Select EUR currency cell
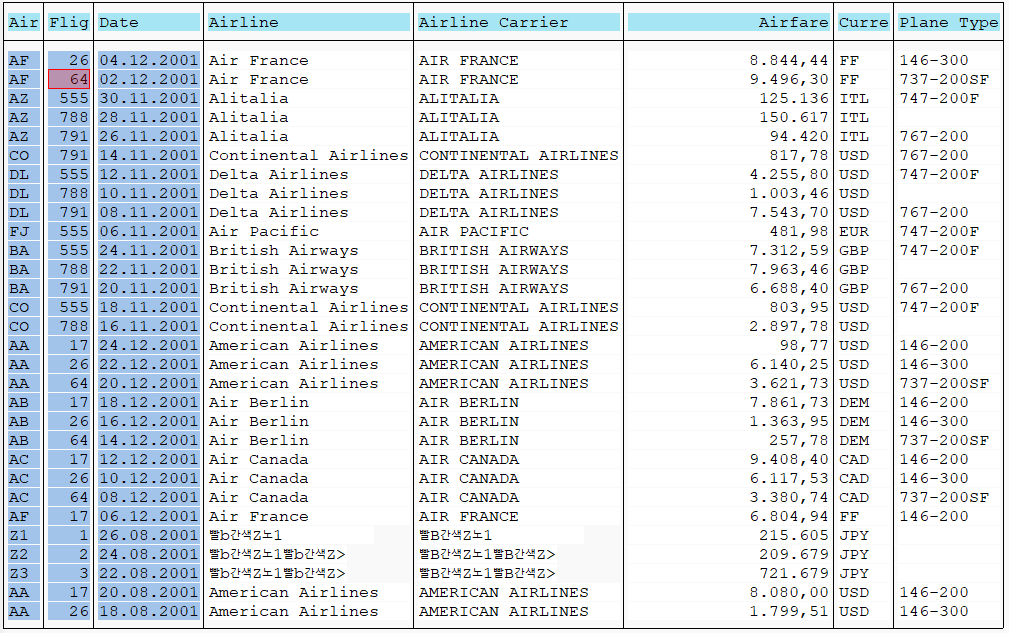 pos(853,231)
